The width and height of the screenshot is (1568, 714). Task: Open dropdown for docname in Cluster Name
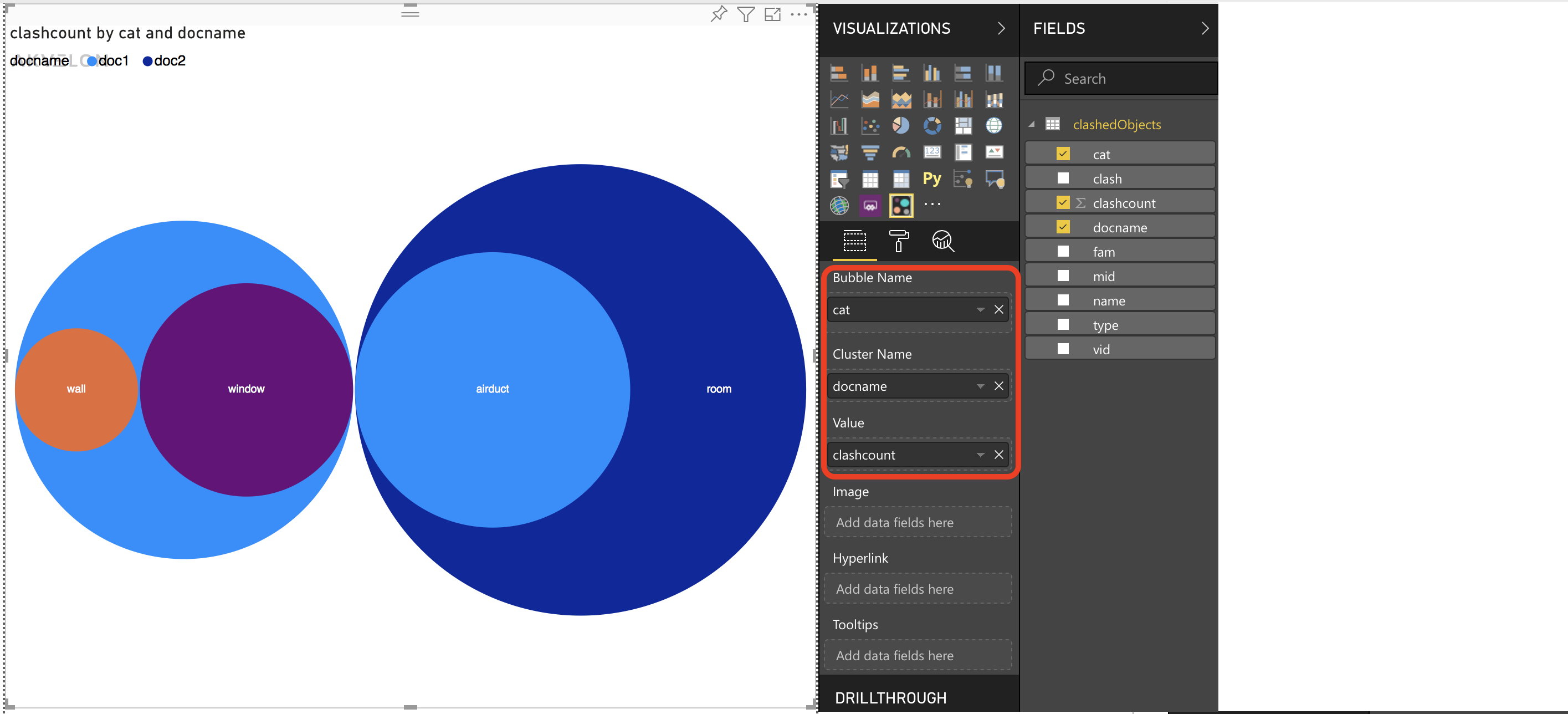(980, 386)
